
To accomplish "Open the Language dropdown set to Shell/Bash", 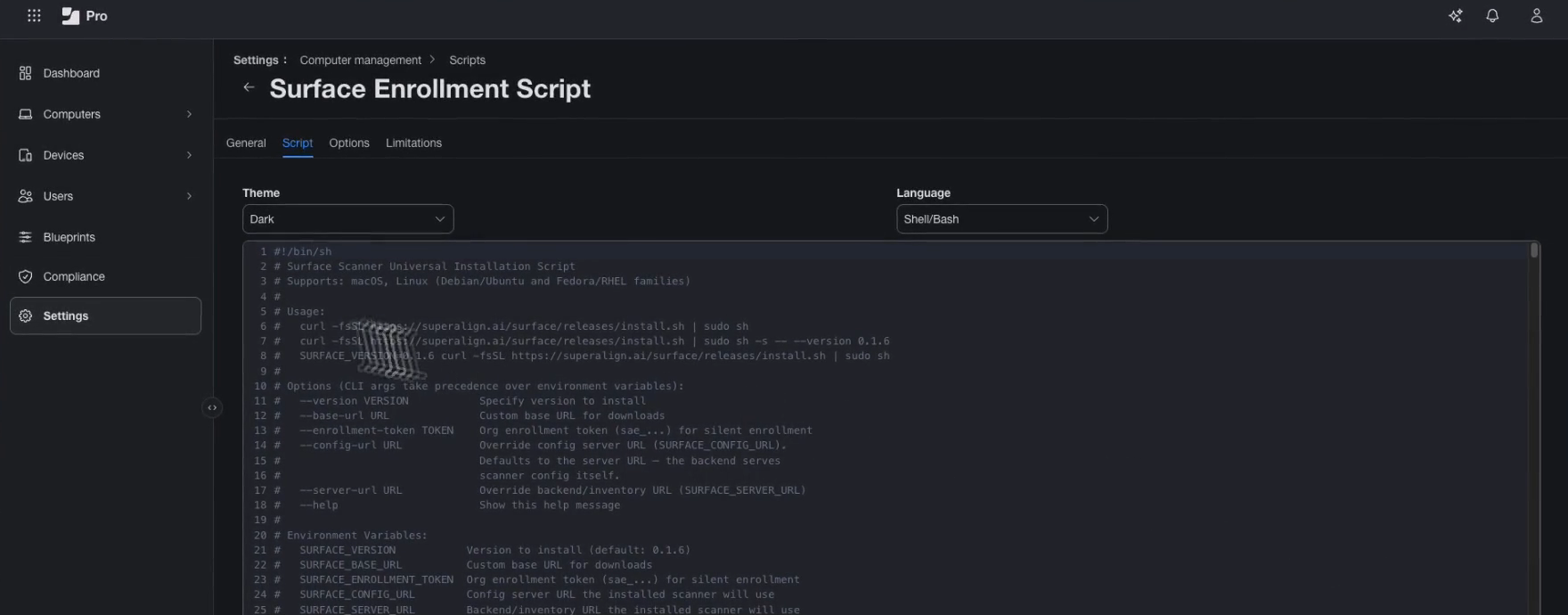I will (x=1001, y=219).
